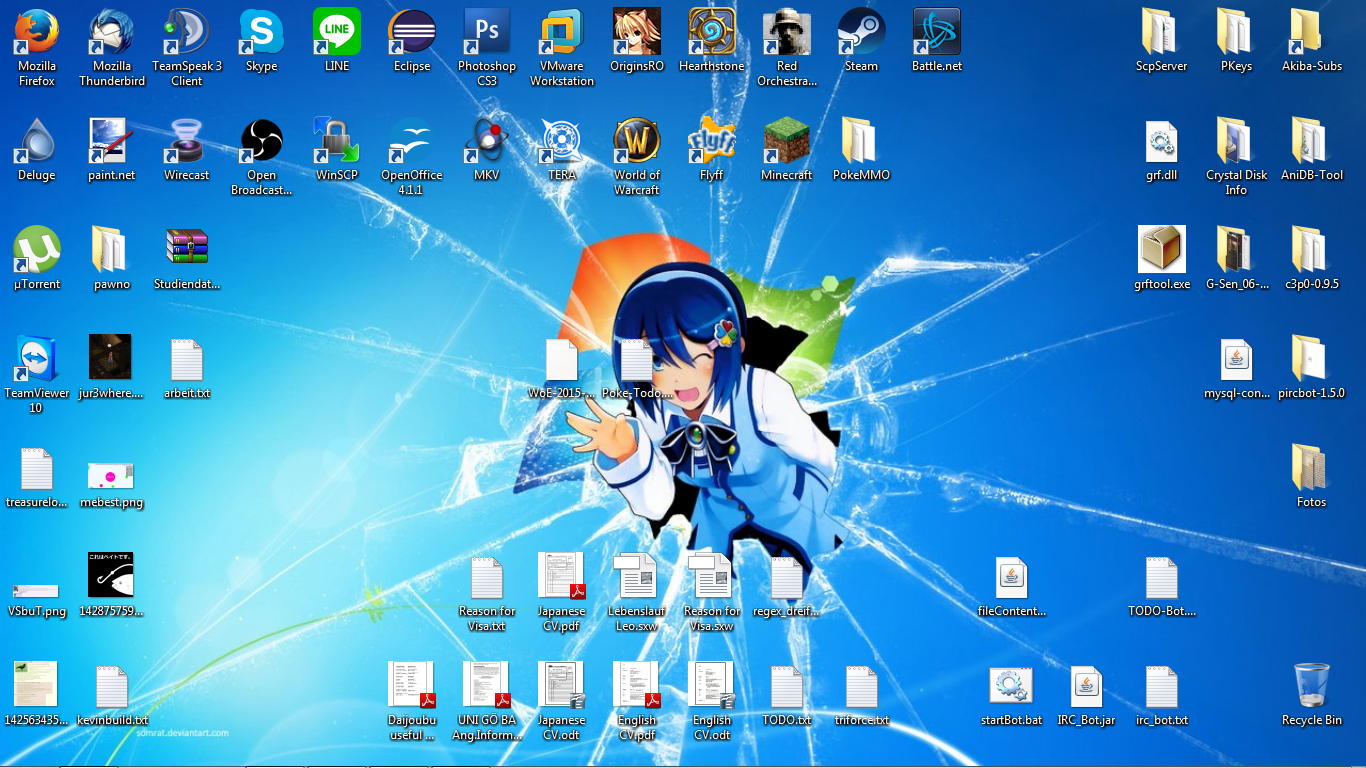This screenshot has width=1366, height=768.
Task: Select the Reason for Visa.txt file
Action: (x=487, y=578)
